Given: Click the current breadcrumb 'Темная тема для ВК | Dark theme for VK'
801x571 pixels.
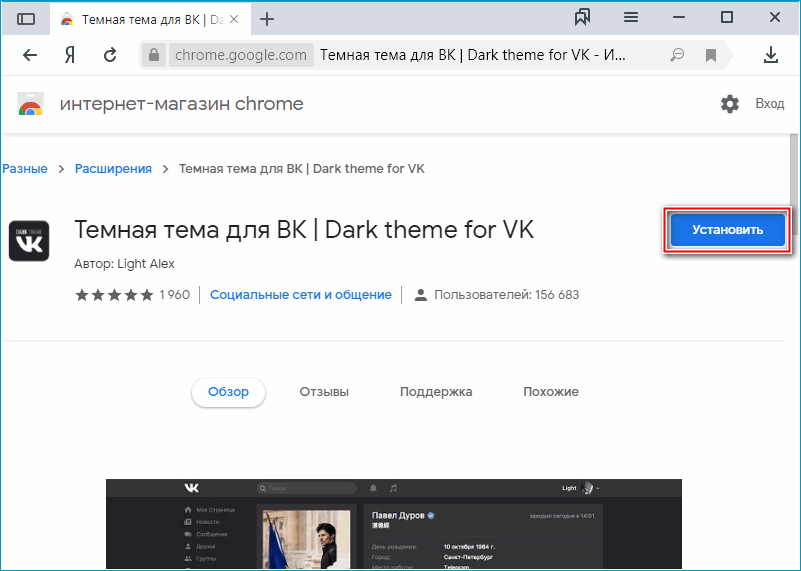Looking at the screenshot, I should coord(301,169).
